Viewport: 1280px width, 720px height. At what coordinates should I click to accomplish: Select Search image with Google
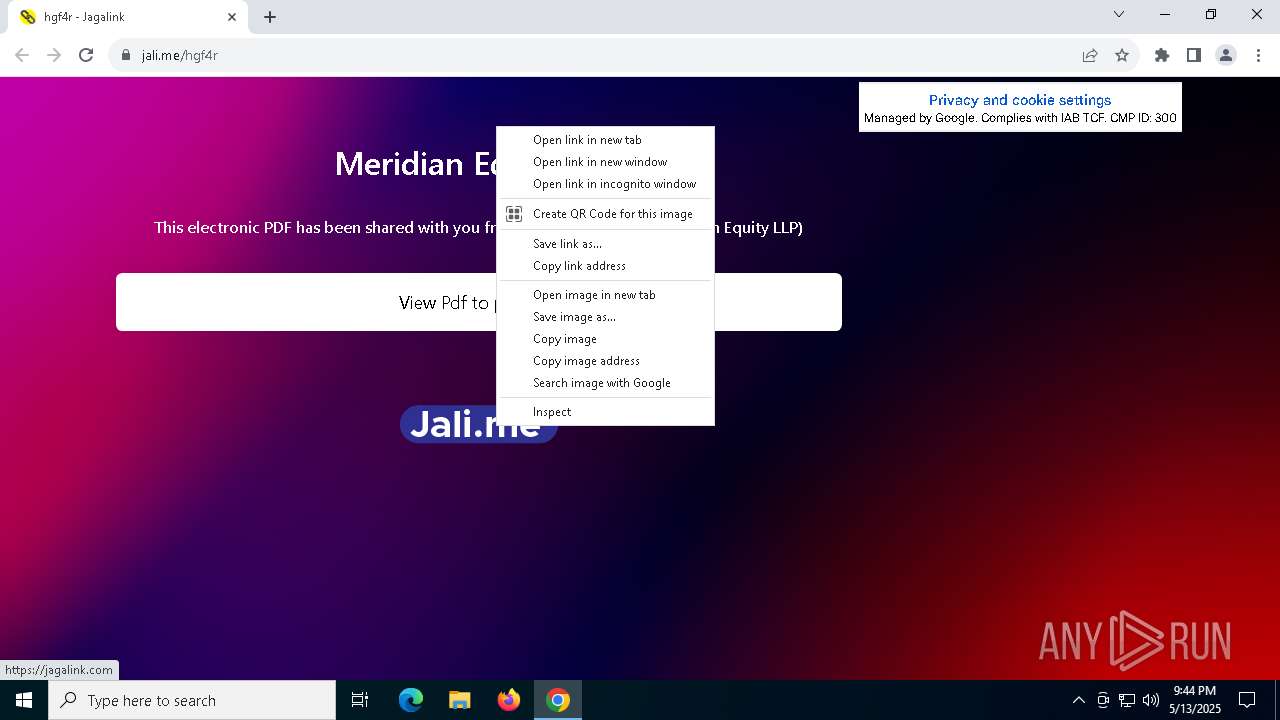click(606, 383)
